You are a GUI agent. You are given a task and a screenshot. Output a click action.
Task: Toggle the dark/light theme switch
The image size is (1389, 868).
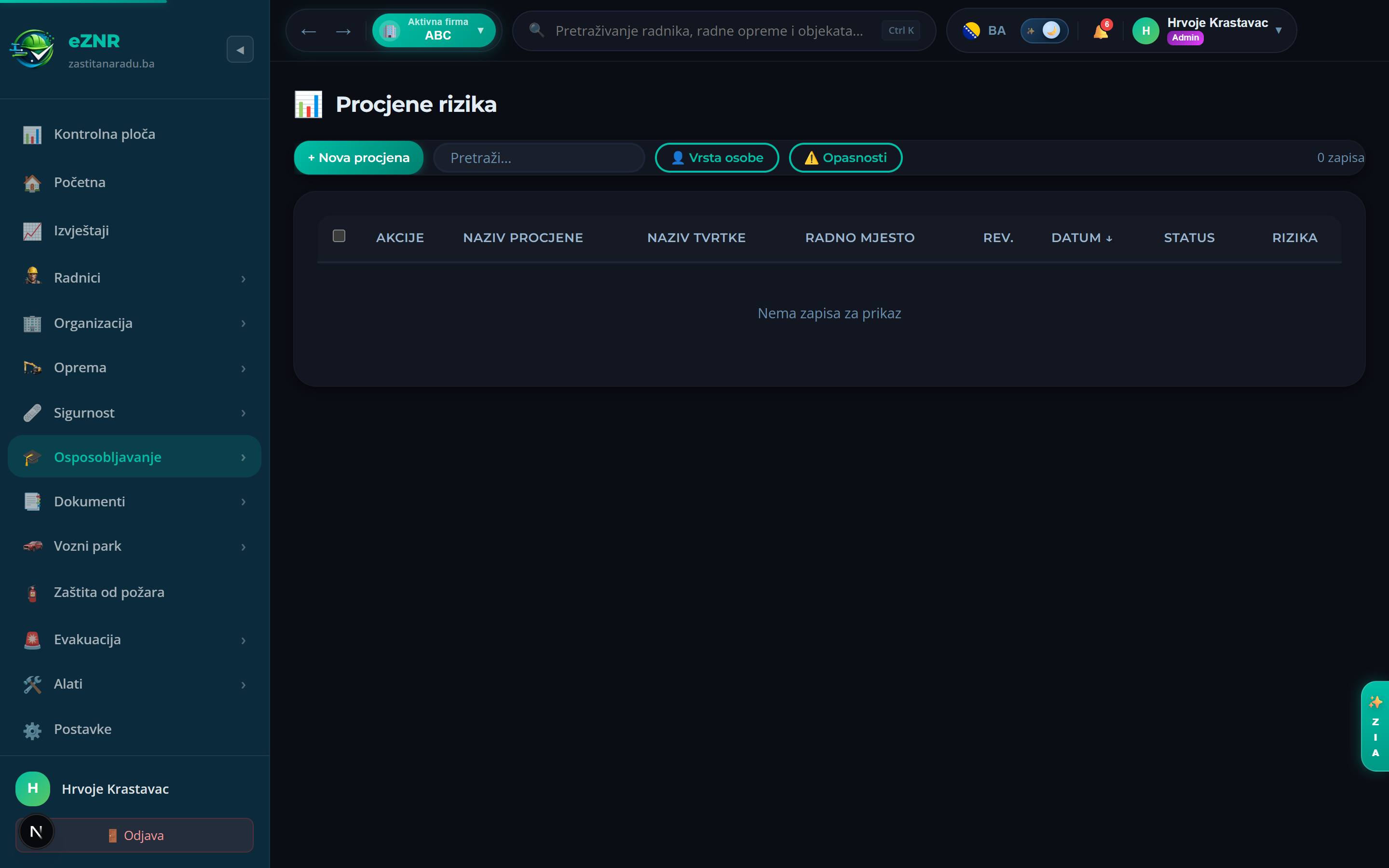[x=1044, y=30]
